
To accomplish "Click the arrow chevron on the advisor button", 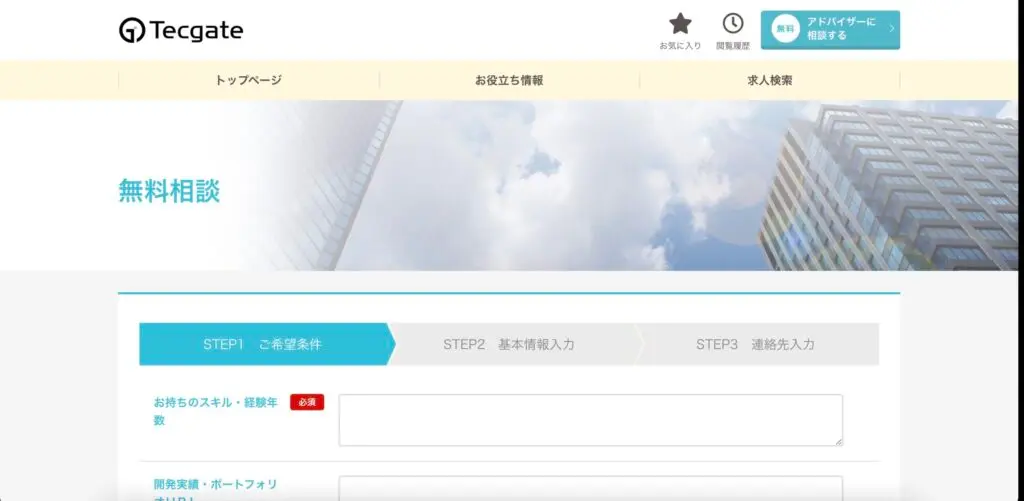I will (891, 29).
